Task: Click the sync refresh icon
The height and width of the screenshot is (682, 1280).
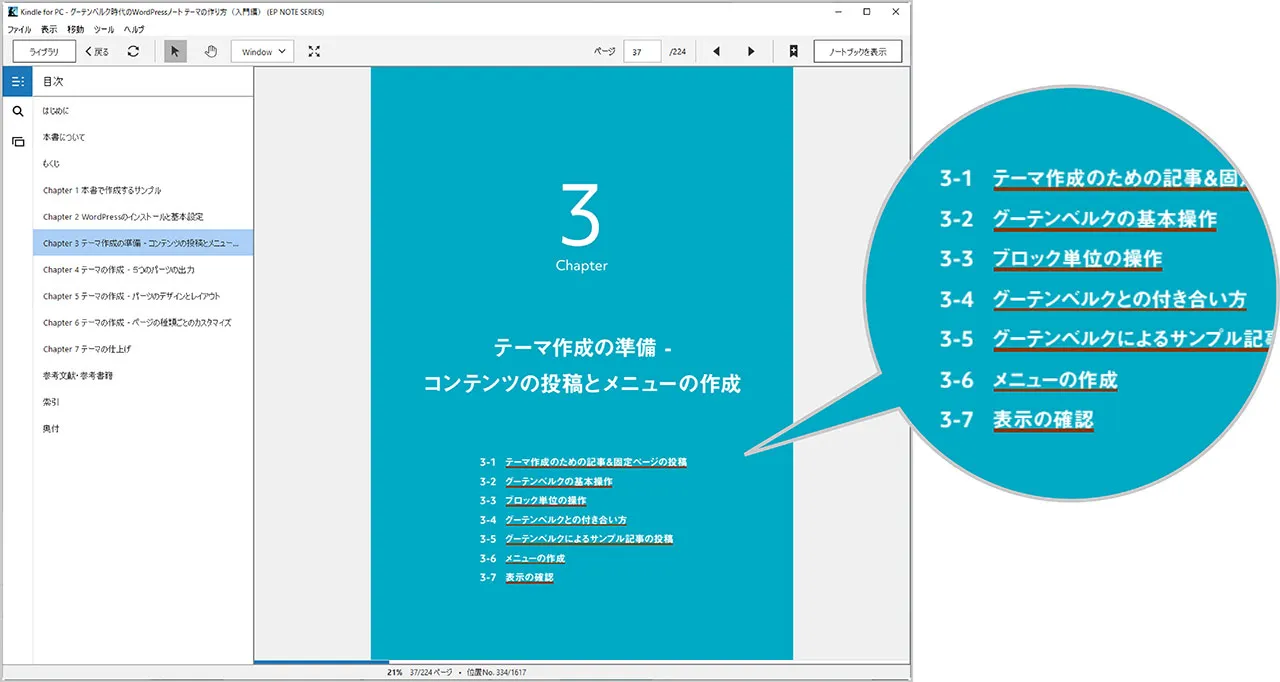Action: point(133,51)
